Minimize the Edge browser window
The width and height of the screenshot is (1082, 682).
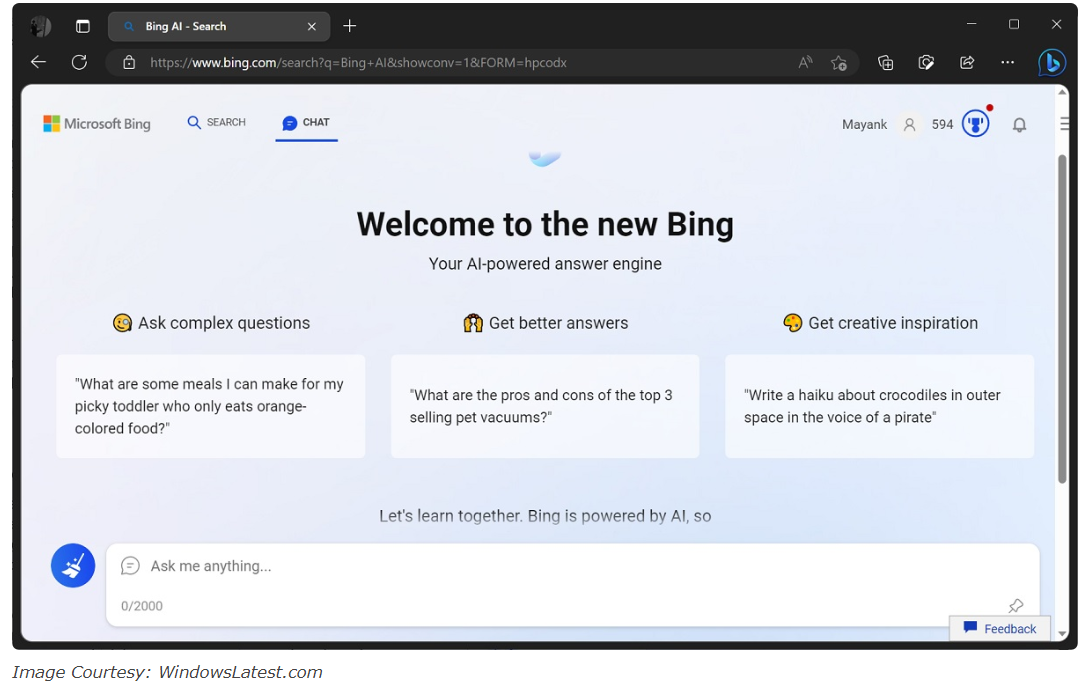pos(972,24)
